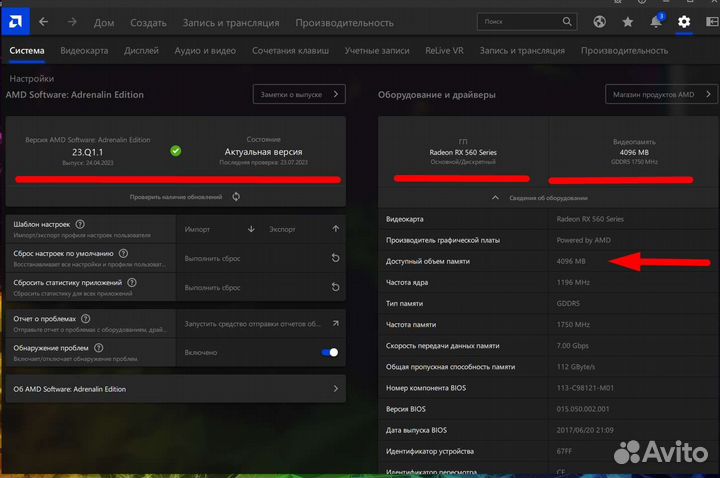
Task: Click Частота памяти 1750 MHz row
Action: coord(549,325)
